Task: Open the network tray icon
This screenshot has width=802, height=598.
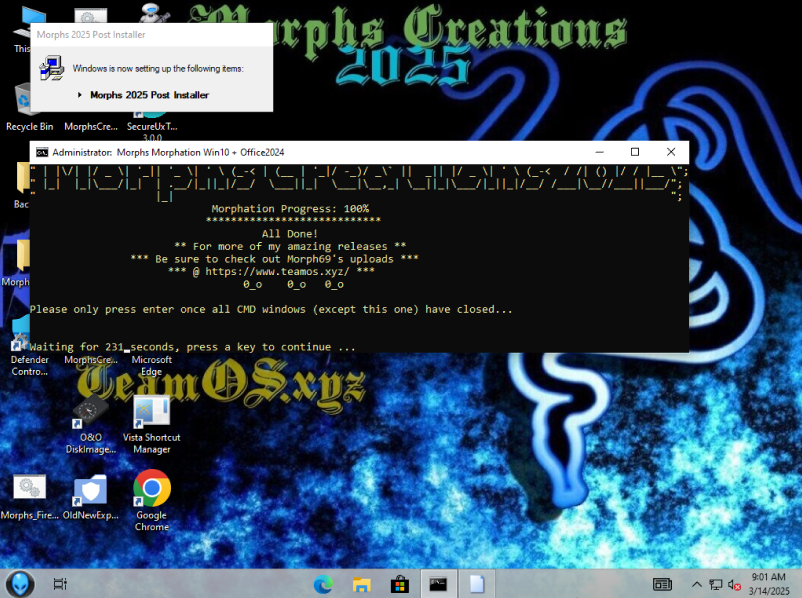Action: pyautogui.click(x=716, y=584)
